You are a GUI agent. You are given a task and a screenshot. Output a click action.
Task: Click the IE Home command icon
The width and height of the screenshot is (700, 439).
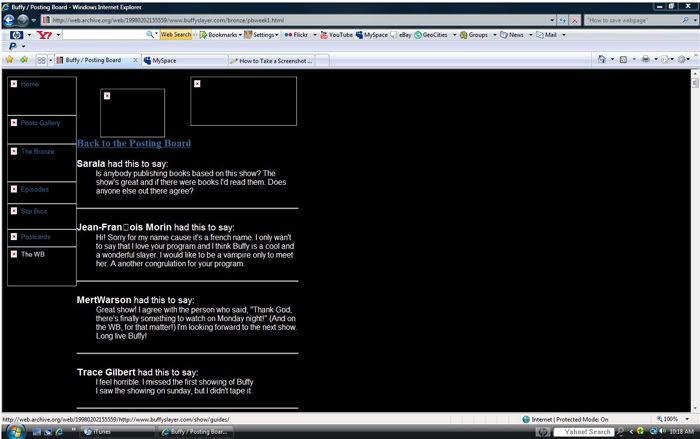[x=602, y=59]
